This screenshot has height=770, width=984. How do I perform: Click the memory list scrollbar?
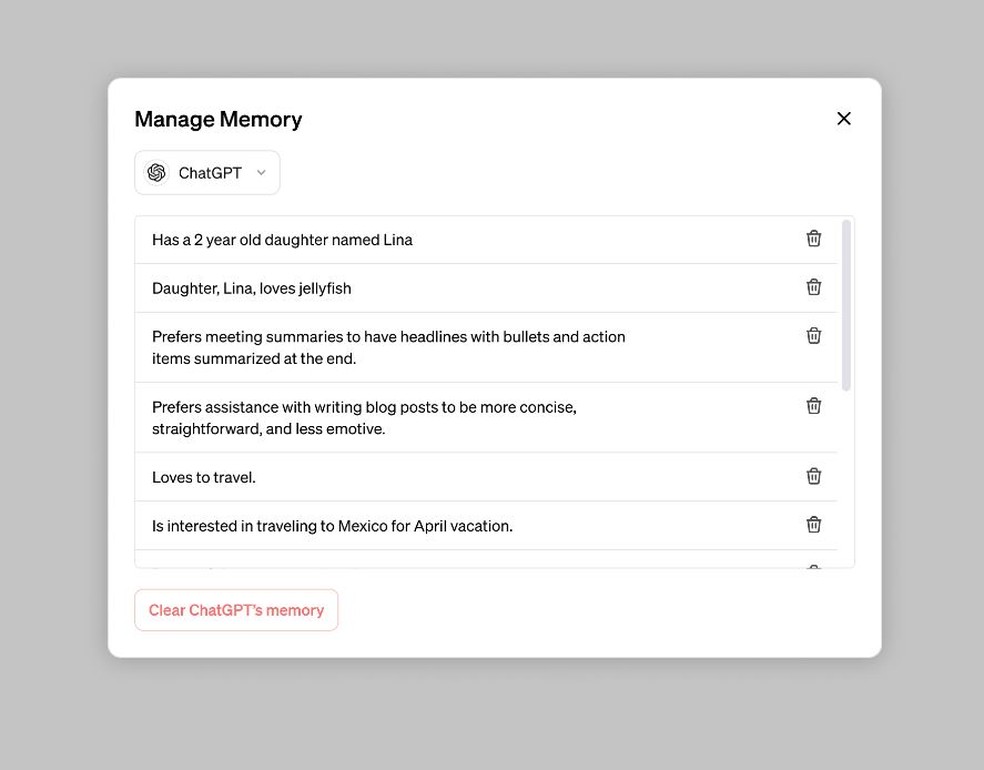tap(846, 305)
